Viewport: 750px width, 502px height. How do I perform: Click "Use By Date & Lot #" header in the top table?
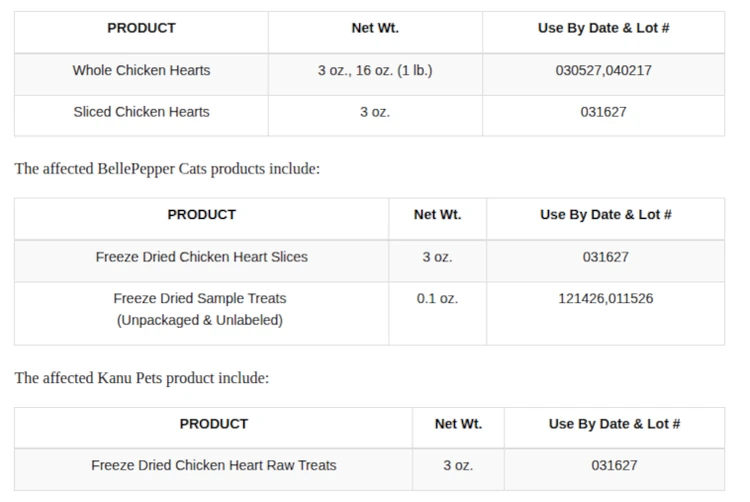click(x=603, y=28)
